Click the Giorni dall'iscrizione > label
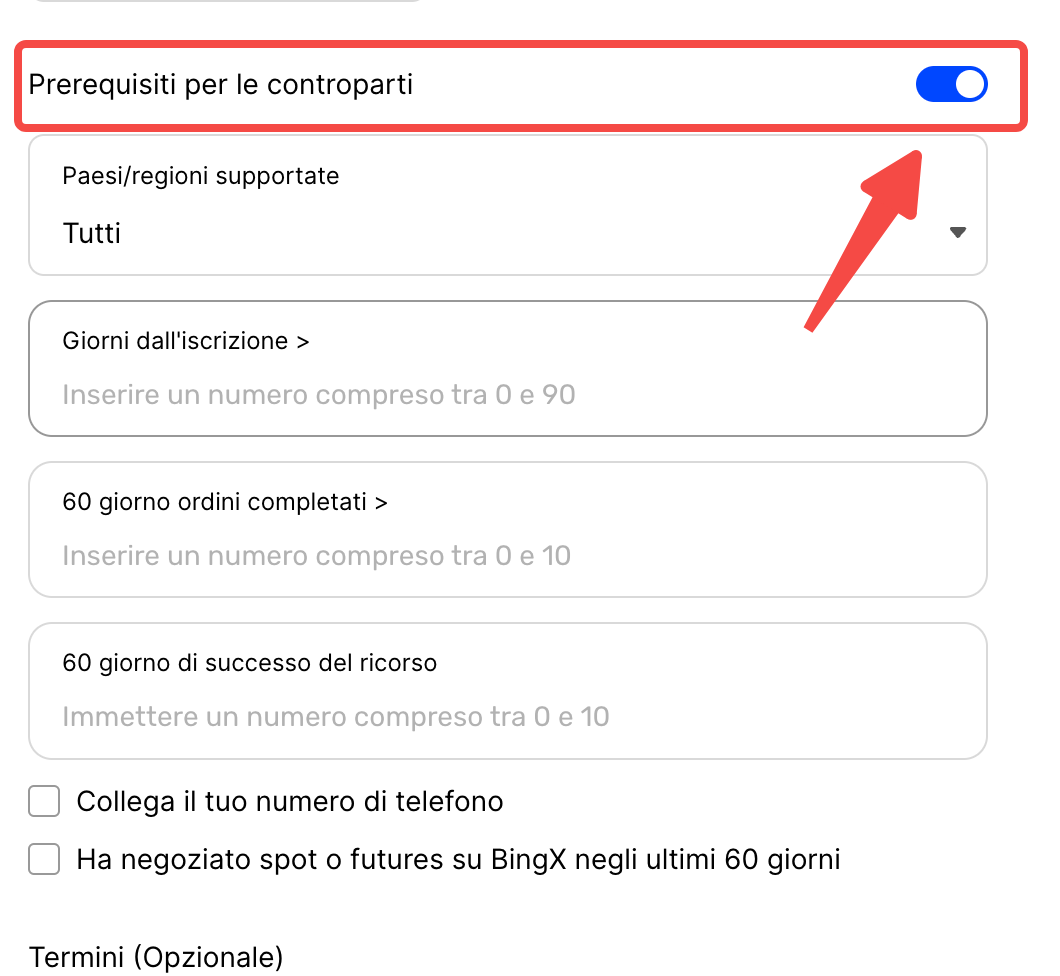The image size is (1060, 976). click(185, 341)
